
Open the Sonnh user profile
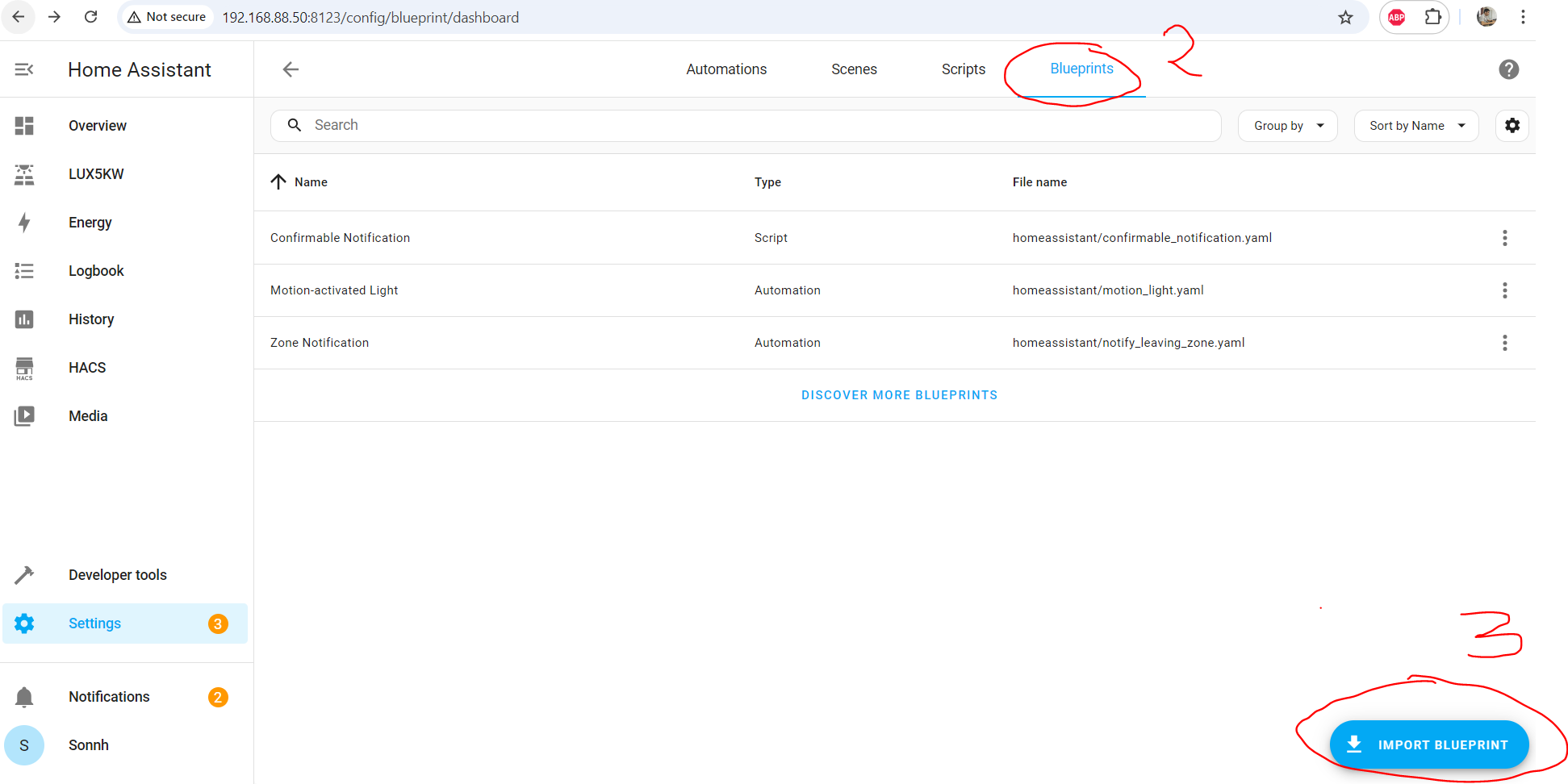point(125,745)
